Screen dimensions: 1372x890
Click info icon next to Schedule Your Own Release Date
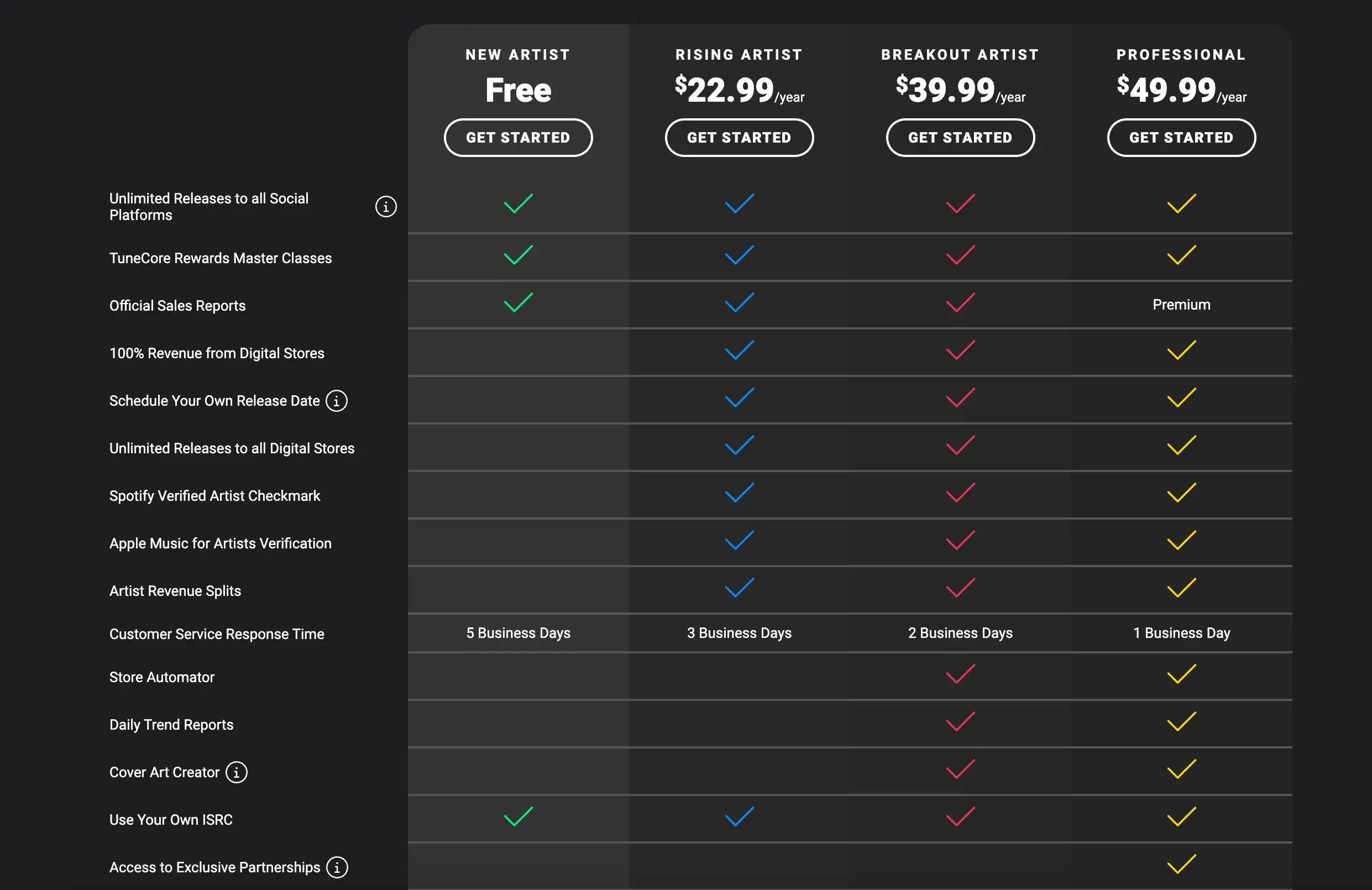337,401
